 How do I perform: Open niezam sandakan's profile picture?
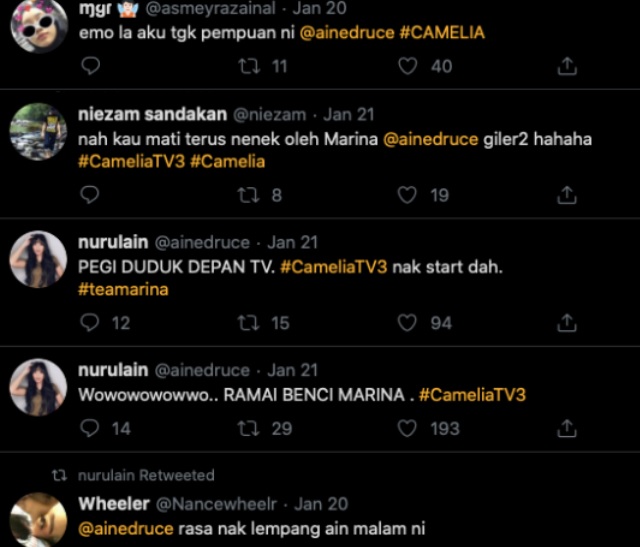pyautogui.click(x=38, y=131)
